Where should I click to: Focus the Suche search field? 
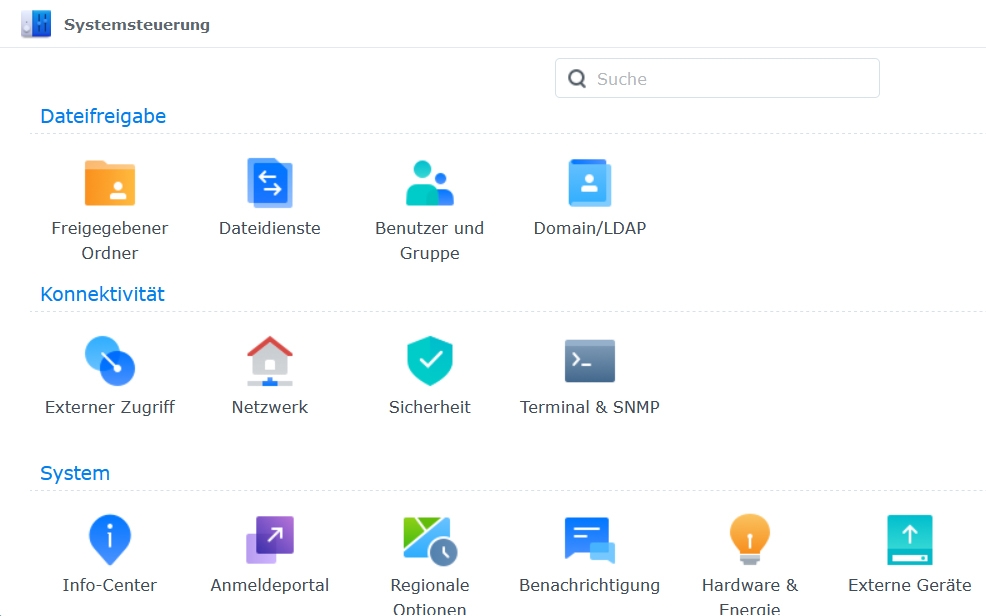(717, 78)
